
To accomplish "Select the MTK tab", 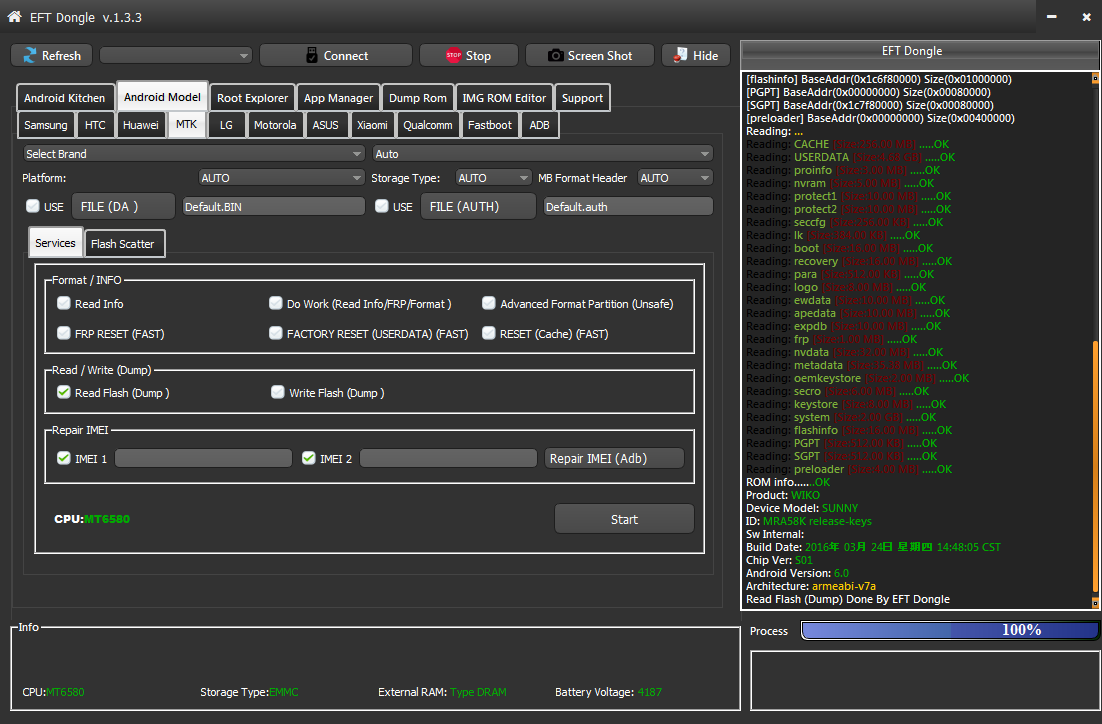I will coord(186,124).
